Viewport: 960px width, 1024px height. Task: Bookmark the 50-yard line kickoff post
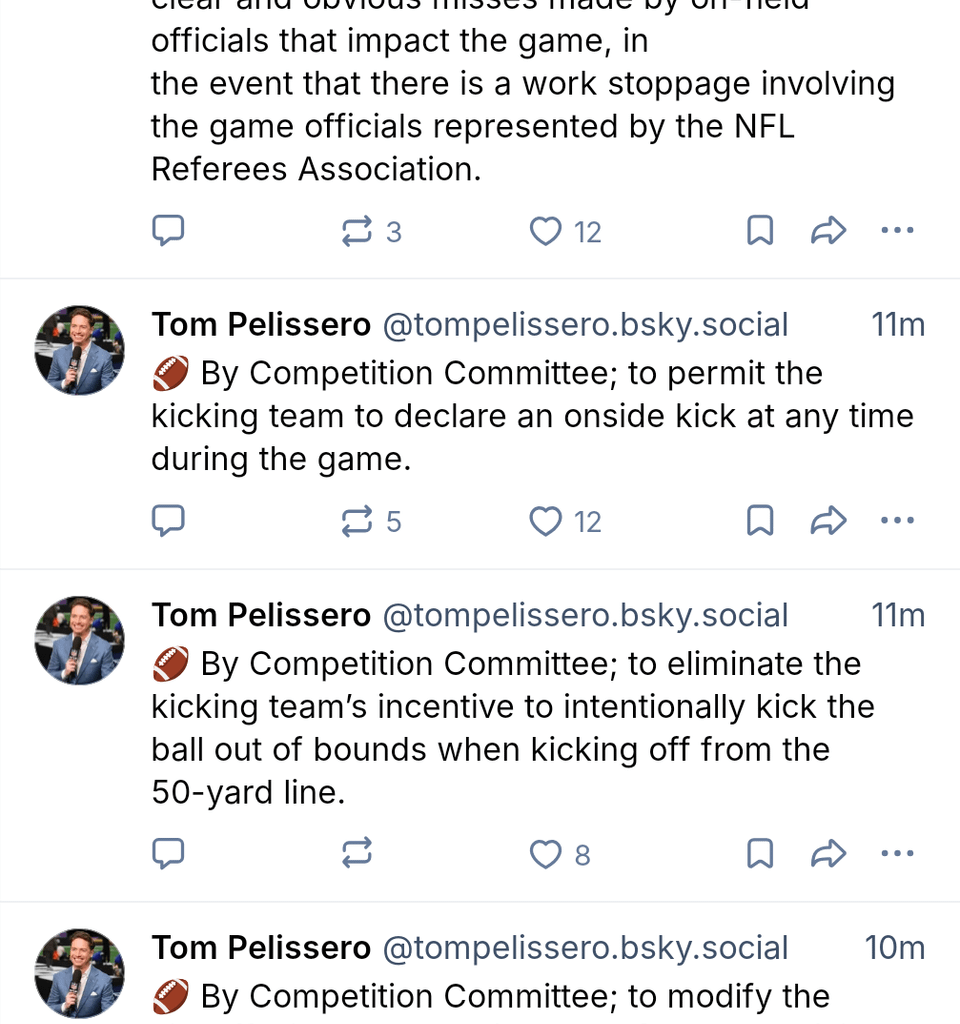point(759,853)
